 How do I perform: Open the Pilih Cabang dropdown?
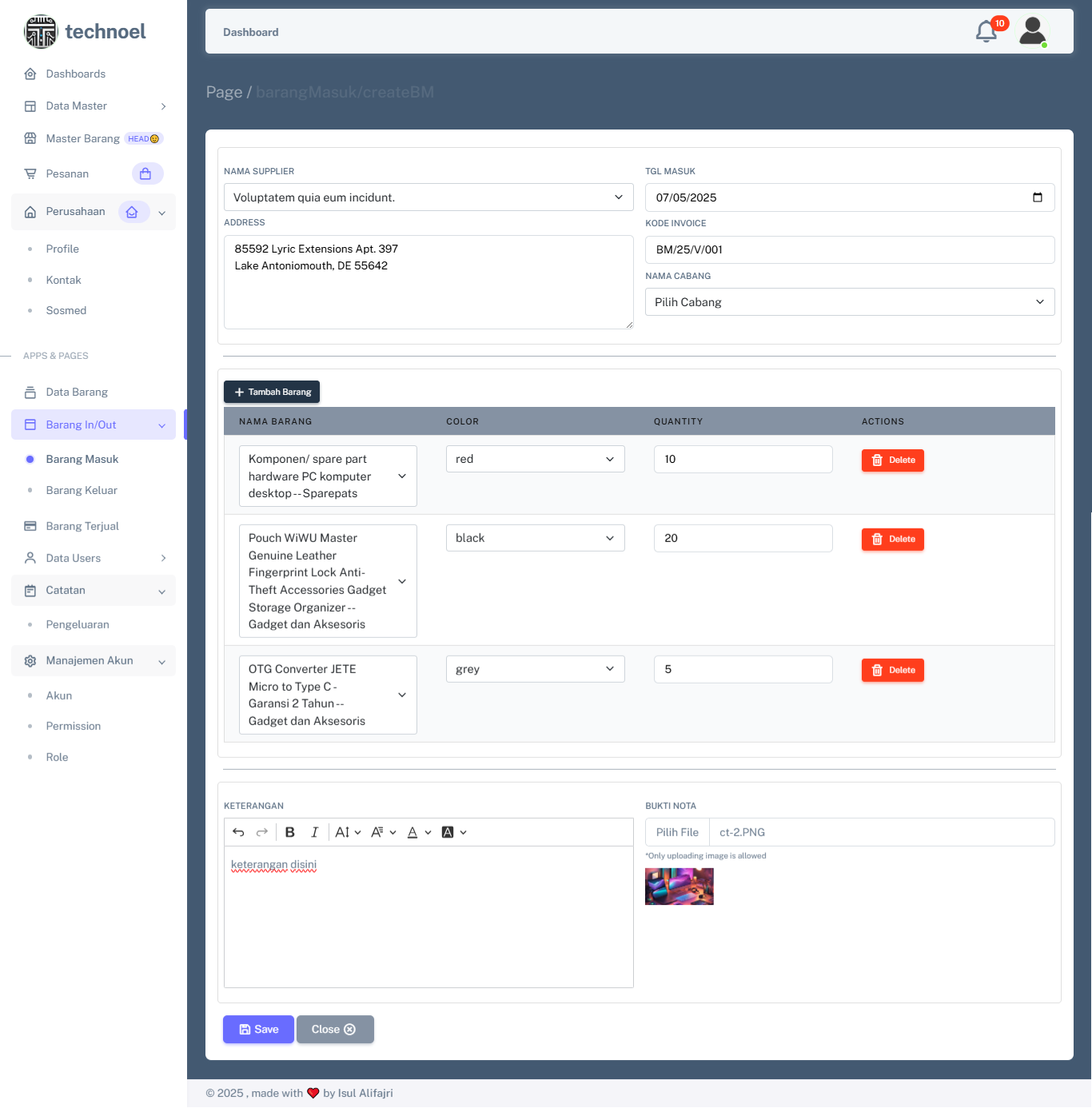(x=849, y=302)
